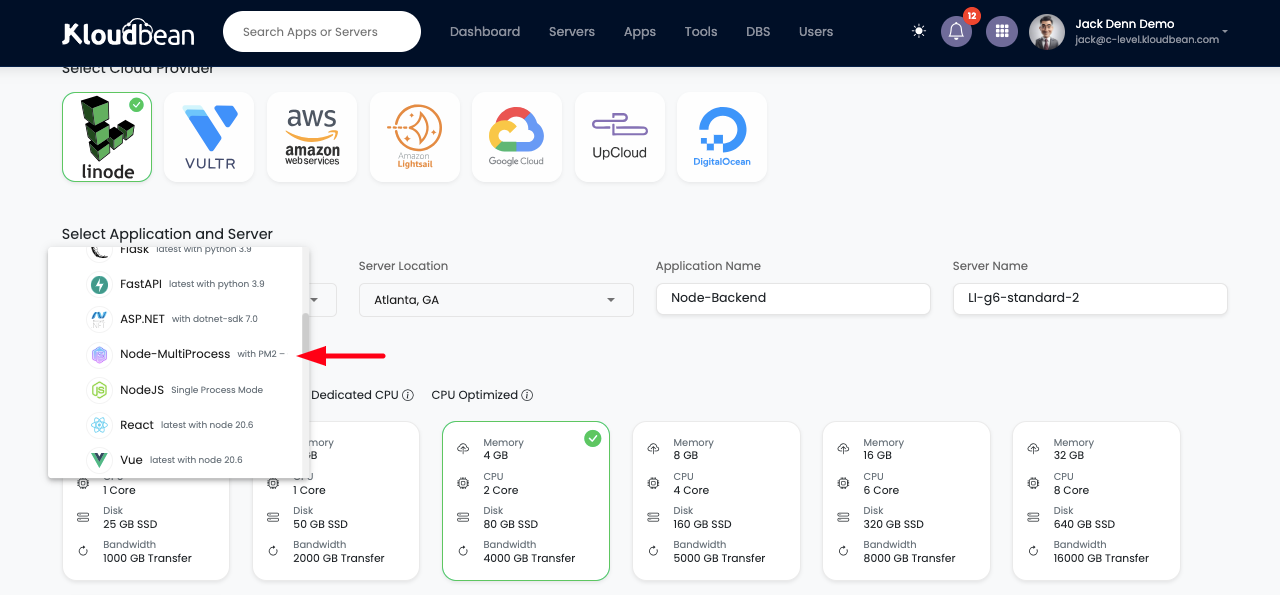Select the DigitalOcean provider icon
This screenshot has height=595, width=1280.
(722, 137)
